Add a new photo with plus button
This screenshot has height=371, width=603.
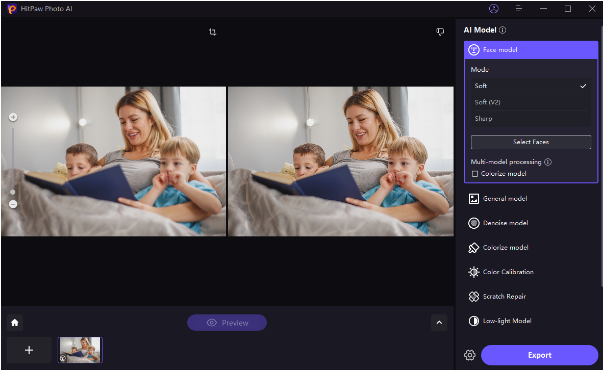(x=29, y=350)
